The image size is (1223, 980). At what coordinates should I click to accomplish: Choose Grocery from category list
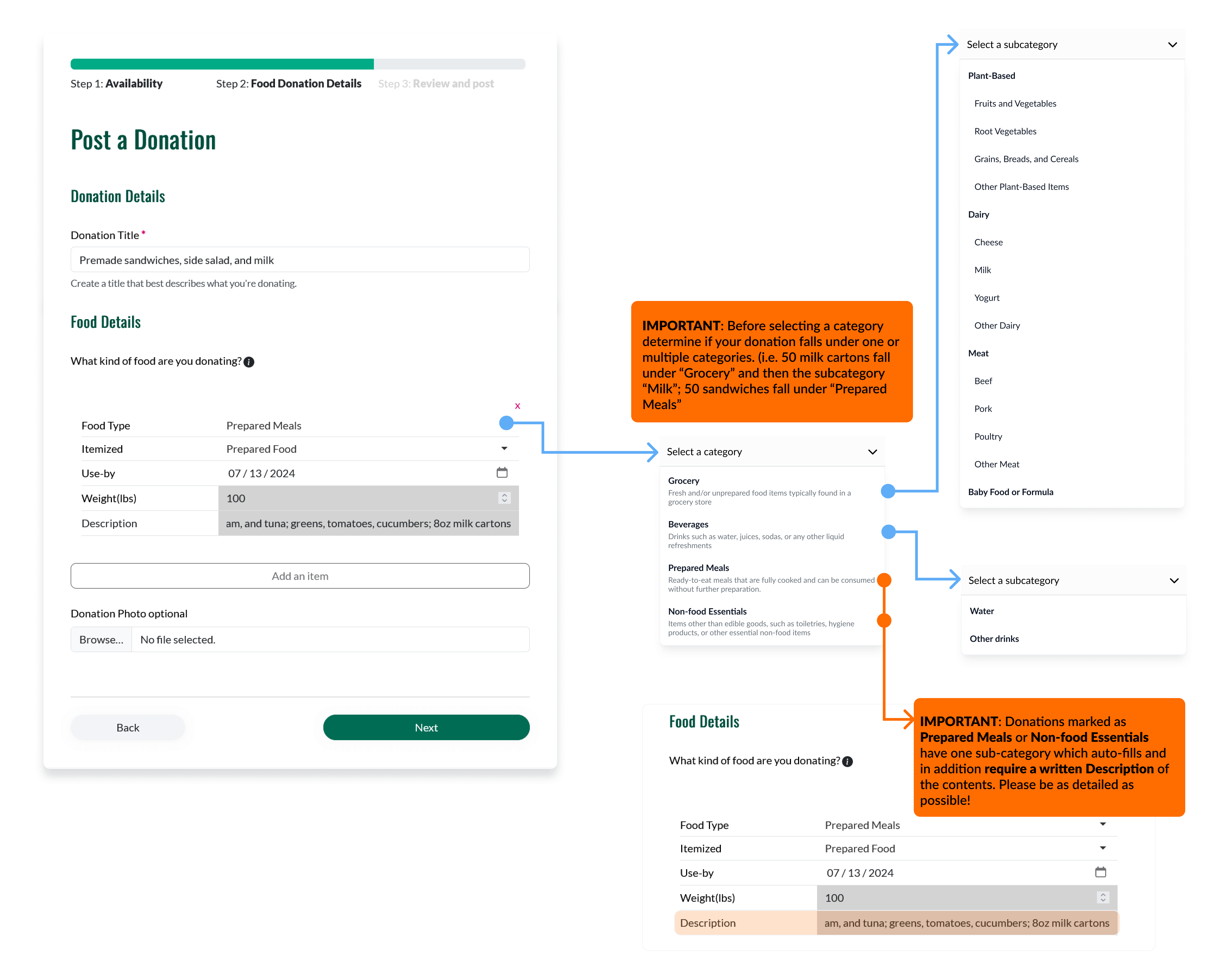pos(684,481)
